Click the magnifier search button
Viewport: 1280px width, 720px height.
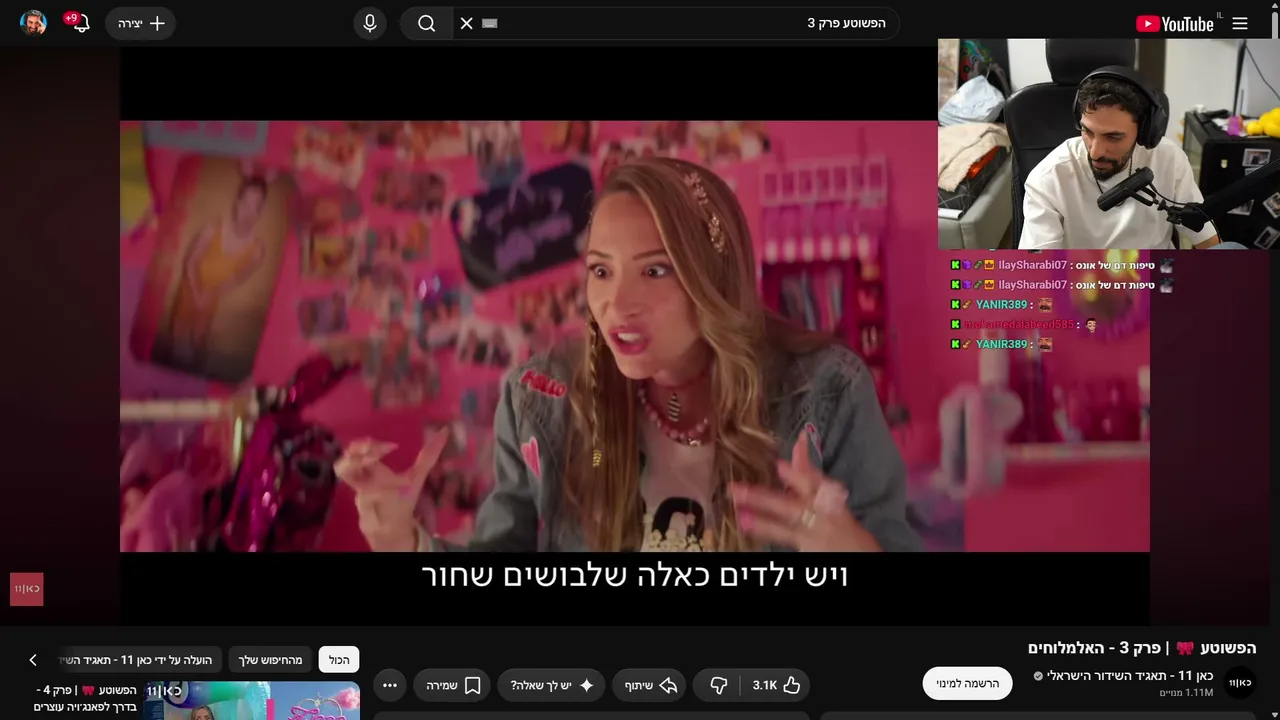click(427, 23)
